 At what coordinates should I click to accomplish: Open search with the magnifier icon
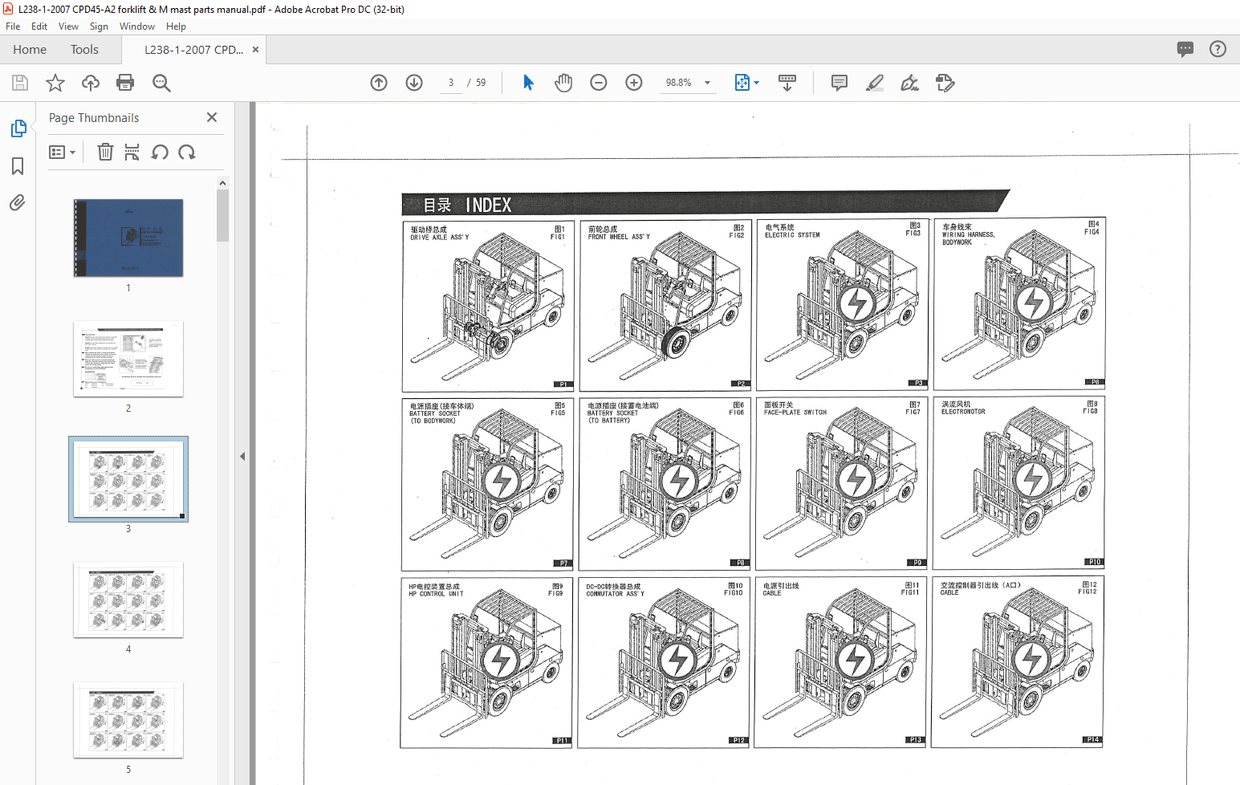click(161, 83)
